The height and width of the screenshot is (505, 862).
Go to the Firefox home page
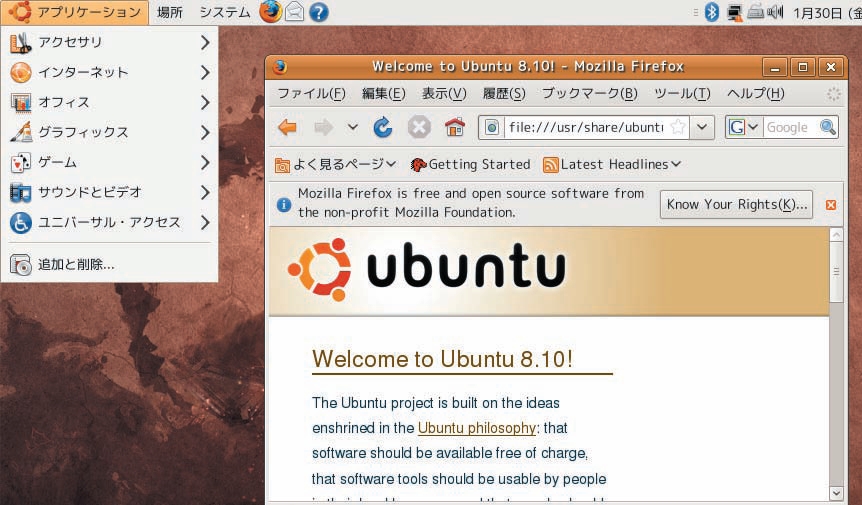tap(455, 127)
